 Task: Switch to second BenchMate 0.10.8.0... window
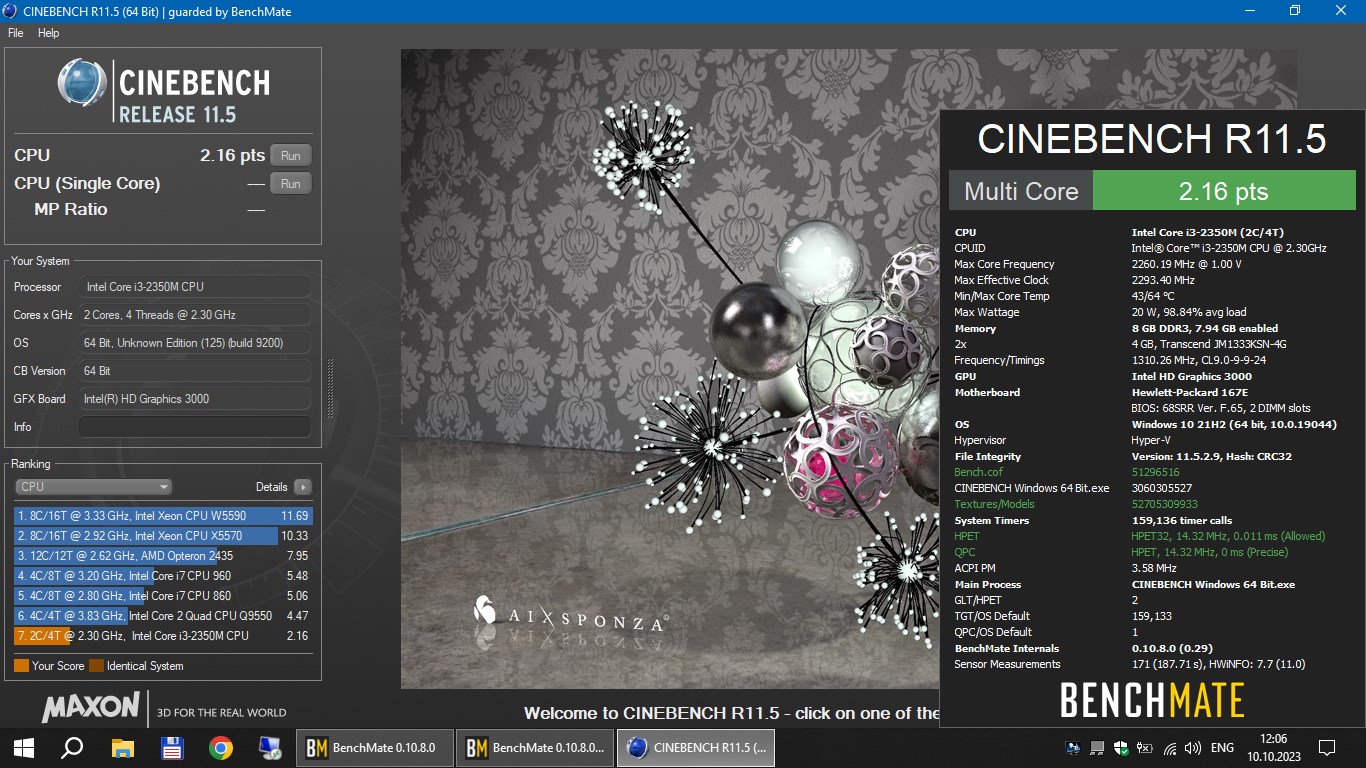pyautogui.click(x=535, y=747)
